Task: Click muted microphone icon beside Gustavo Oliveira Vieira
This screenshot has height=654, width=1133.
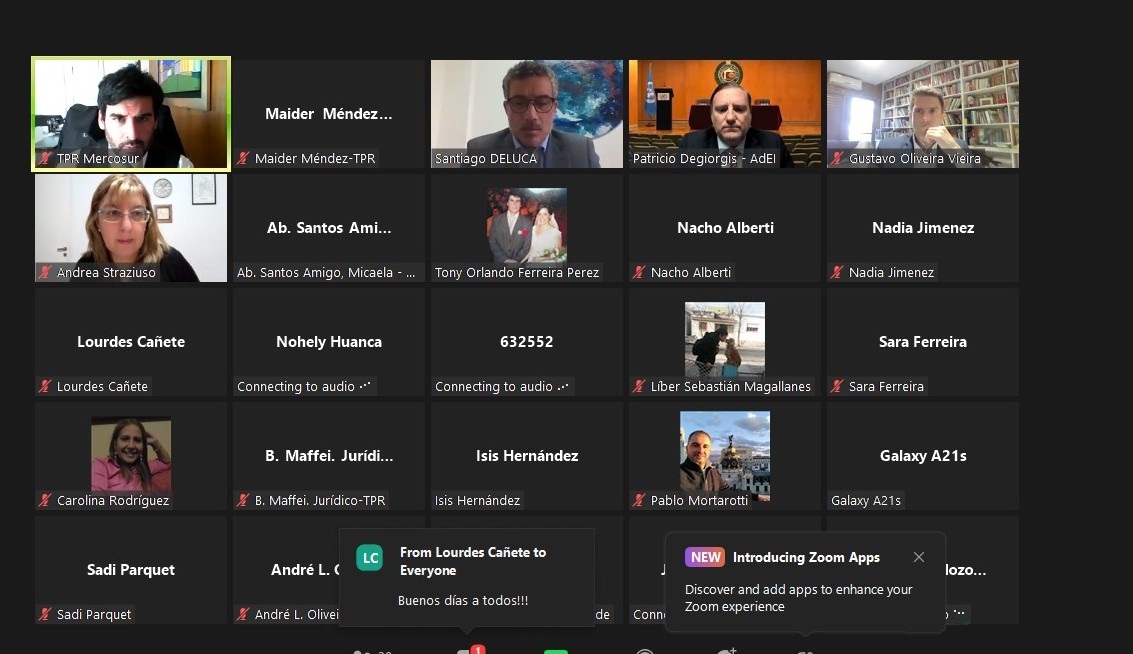Action: point(837,159)
